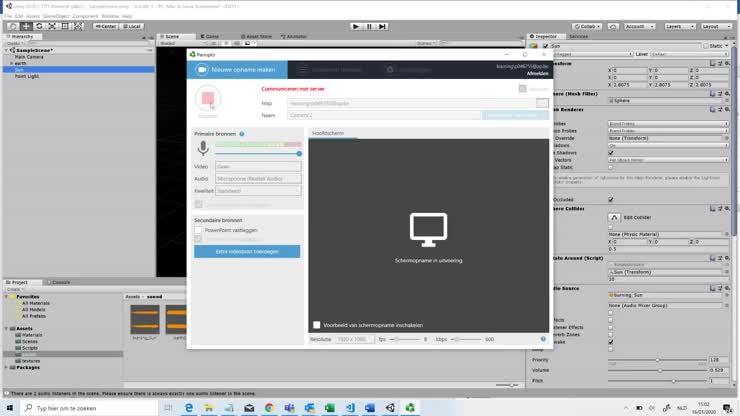Open the Collab dropdown
Screen dimensions: 740x416
587,26
